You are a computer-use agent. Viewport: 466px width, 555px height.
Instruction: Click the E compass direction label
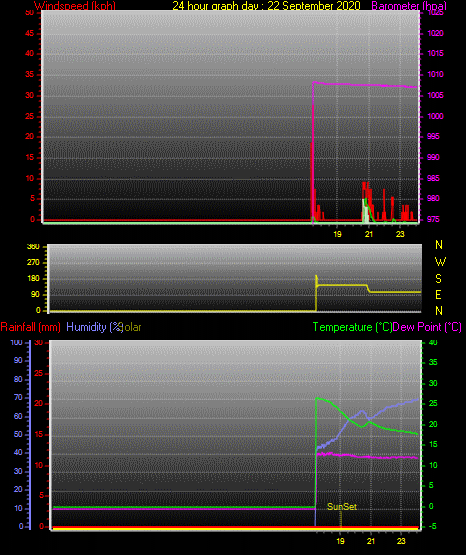[438, 294]
